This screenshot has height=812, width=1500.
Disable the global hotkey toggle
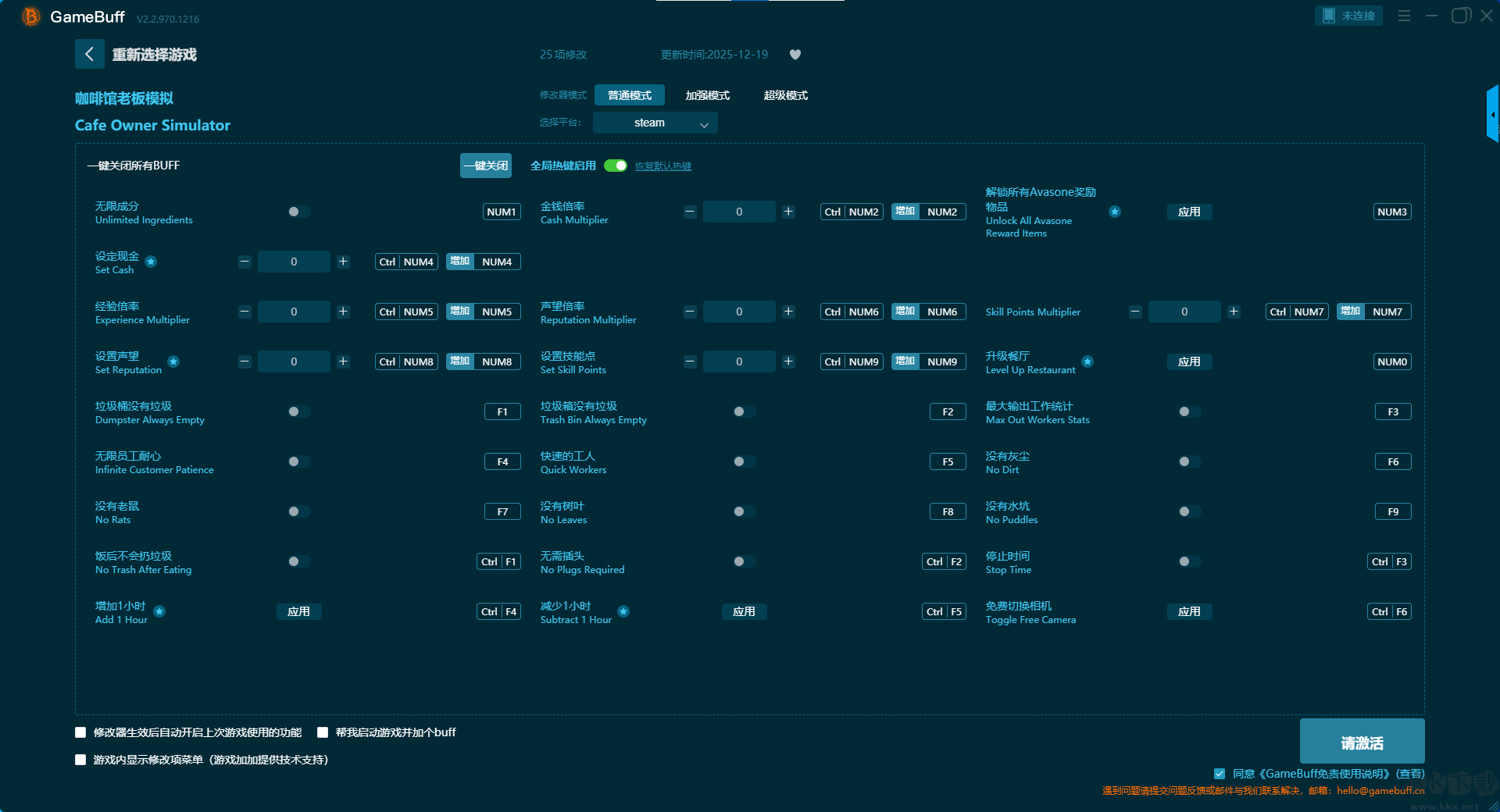click(x=616, y=166)
